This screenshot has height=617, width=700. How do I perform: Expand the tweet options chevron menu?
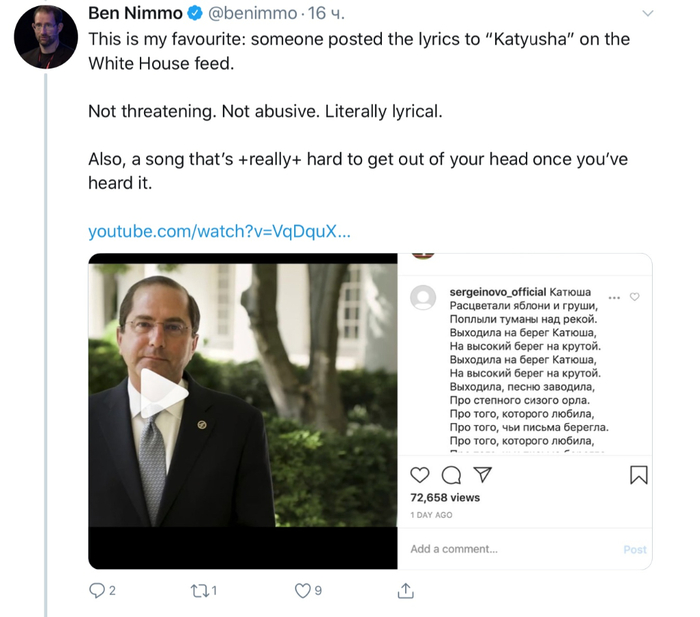(648, 13)
